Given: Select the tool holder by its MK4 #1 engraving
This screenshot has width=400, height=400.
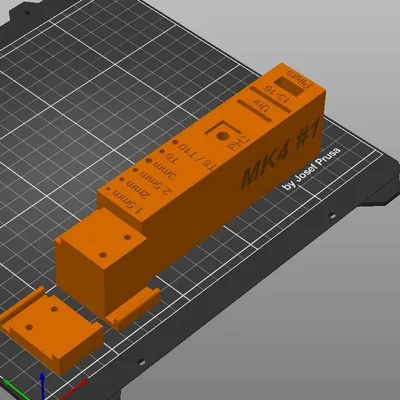Looking at the screenshot, I should [281, 154].
